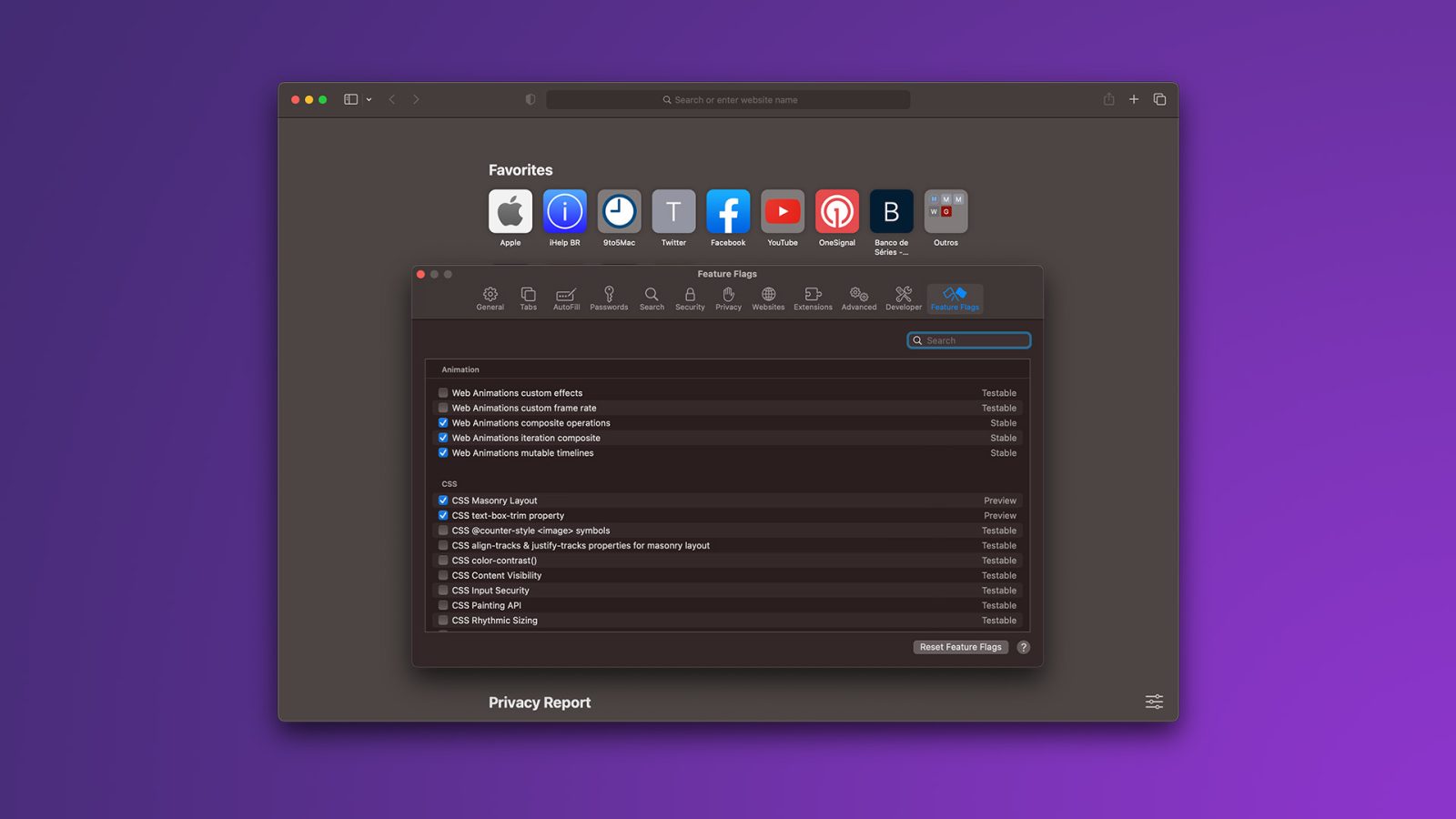Expand the sidebar dropdown chevron

tap(369, 100)
